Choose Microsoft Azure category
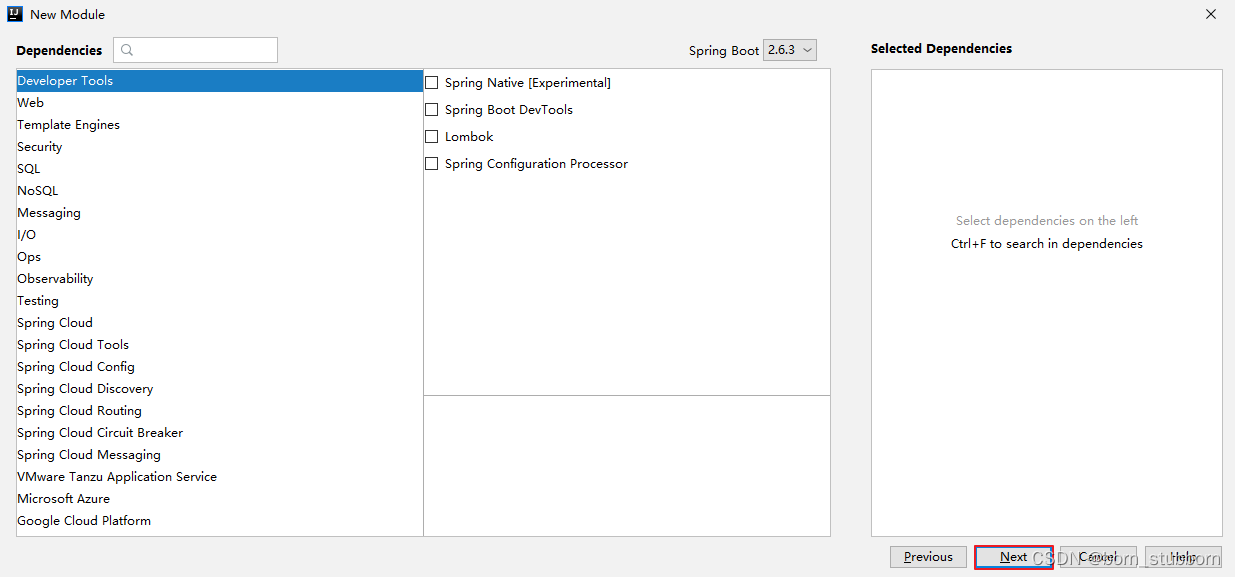1235x577 pixels. pyautogui.click(x=220, y=499)
